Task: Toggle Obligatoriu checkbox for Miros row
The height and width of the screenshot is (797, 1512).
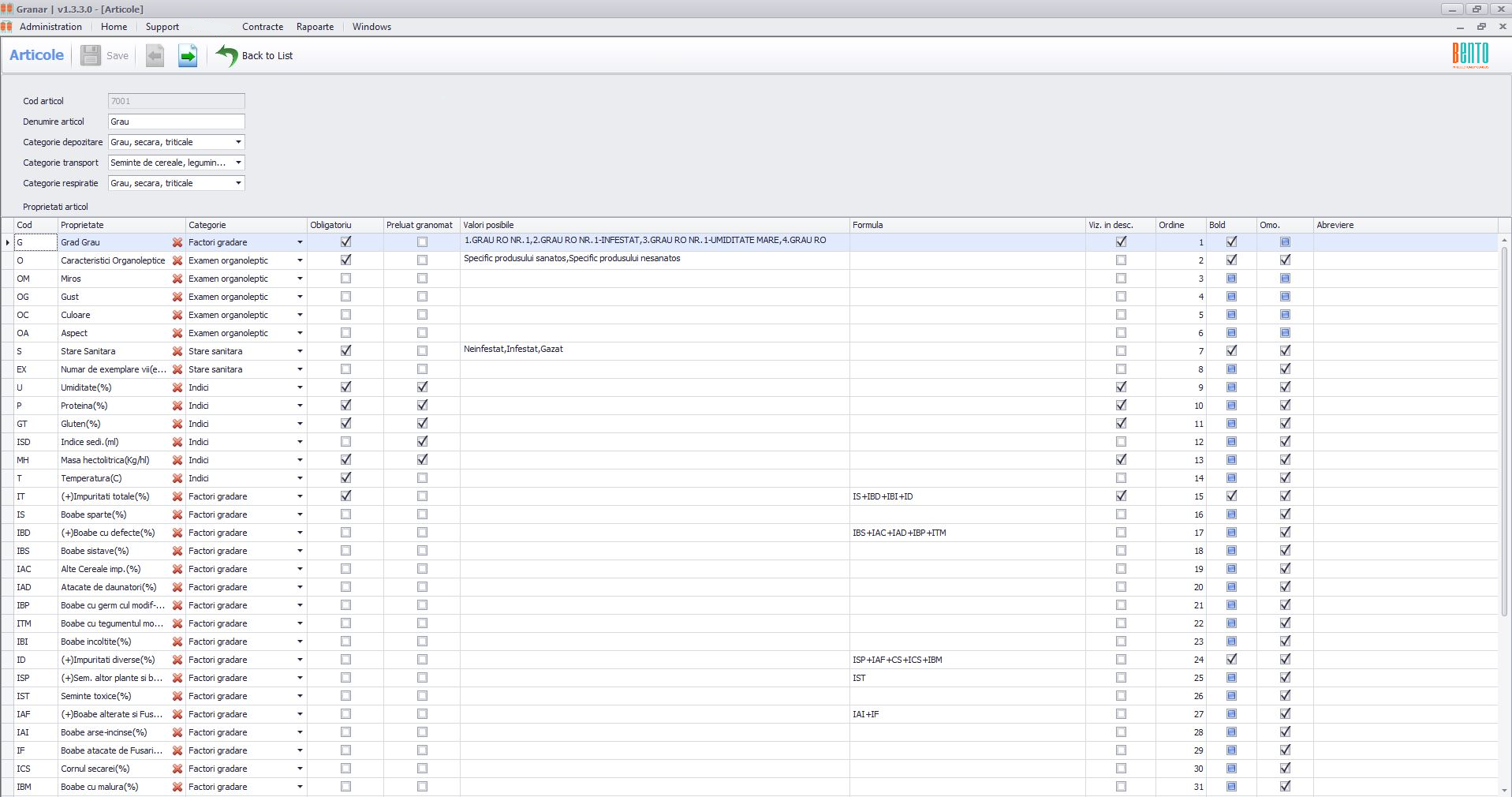Action: (345, 279)
